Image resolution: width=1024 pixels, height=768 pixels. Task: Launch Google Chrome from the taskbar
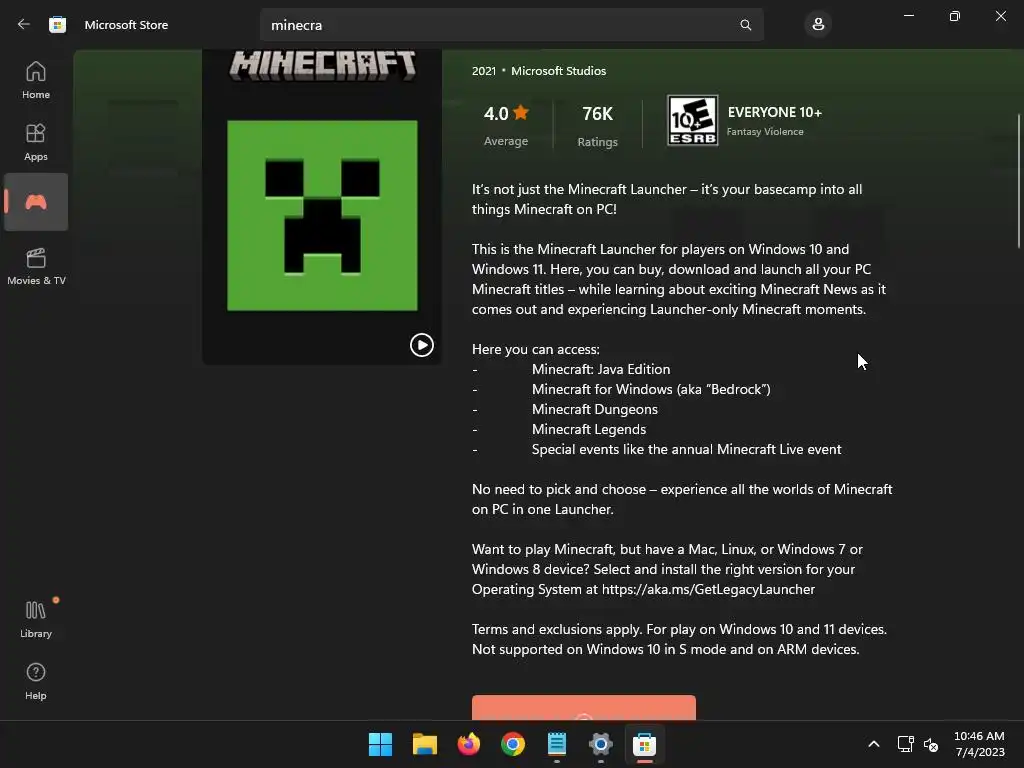pos(513,744)
